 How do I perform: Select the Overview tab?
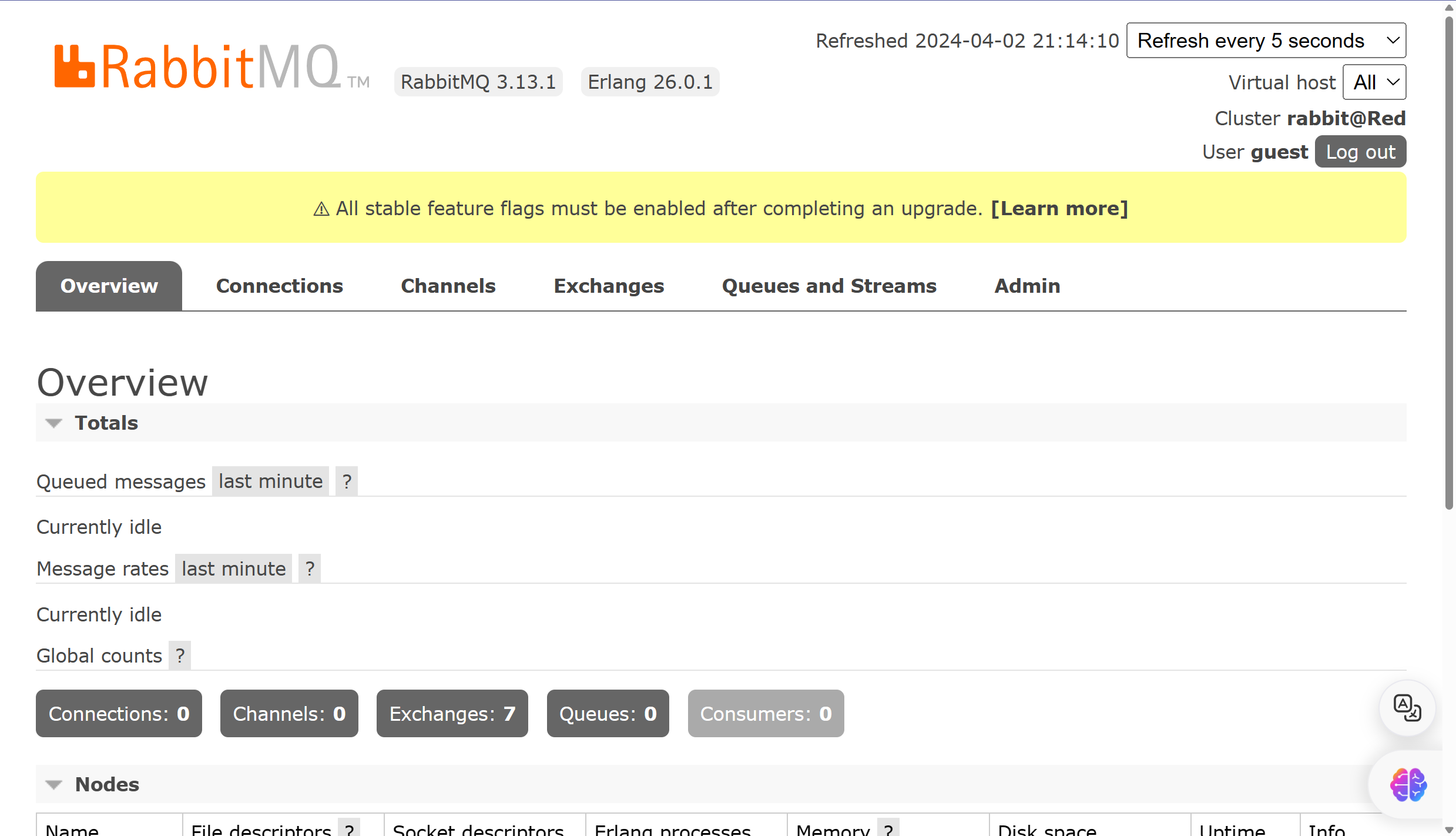click(109, 286)
